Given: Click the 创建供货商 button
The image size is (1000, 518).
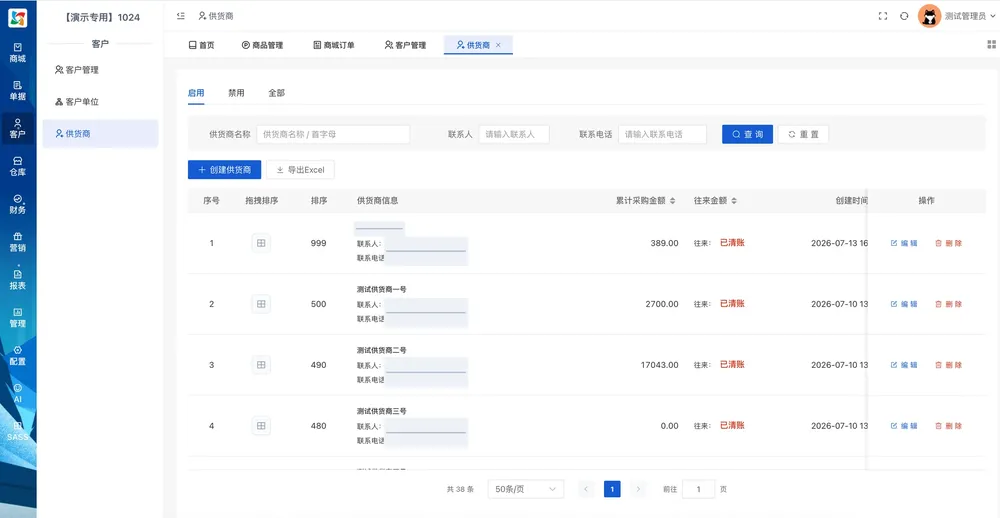Looking at the screenshot, I should coord(224,170).
